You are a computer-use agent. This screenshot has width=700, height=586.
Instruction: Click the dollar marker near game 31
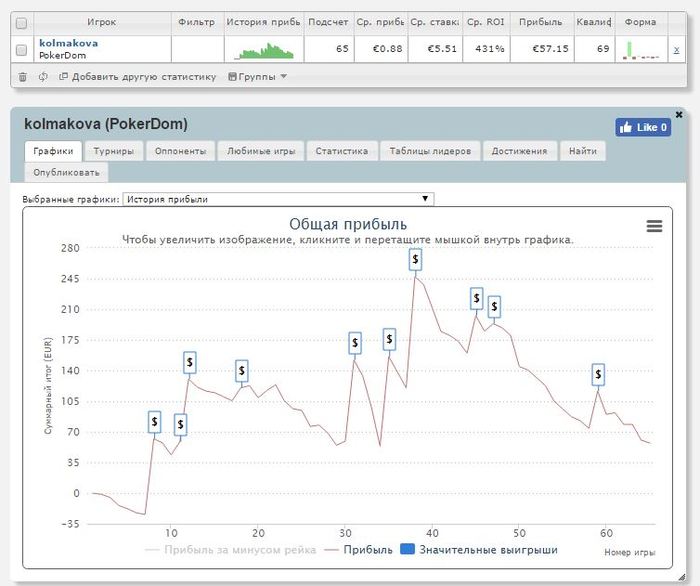[x=355, y=343]
